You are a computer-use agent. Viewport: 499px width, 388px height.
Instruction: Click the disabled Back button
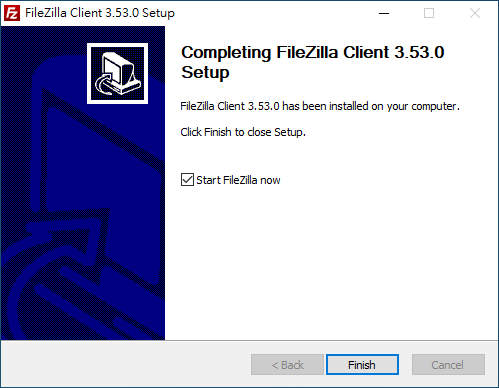[x=287, y=364]
